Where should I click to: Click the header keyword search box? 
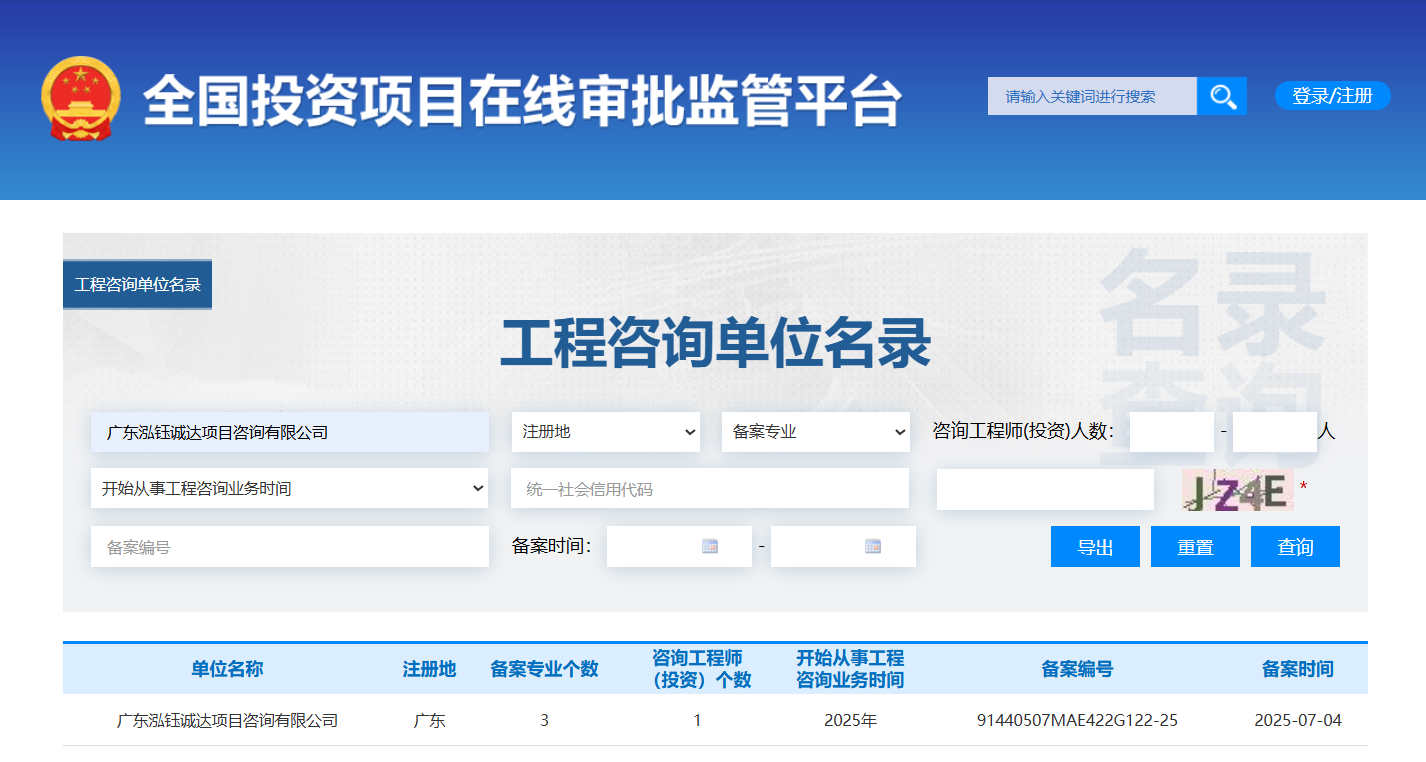point(1092,96)
